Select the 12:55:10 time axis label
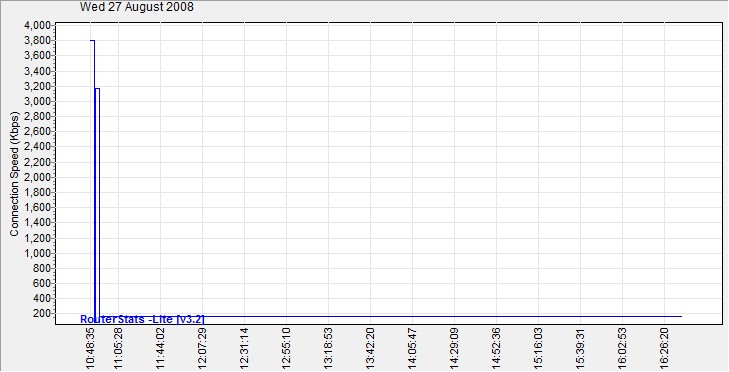The height and width of the screenshot is (372, 729). click(x=286, y=348)
